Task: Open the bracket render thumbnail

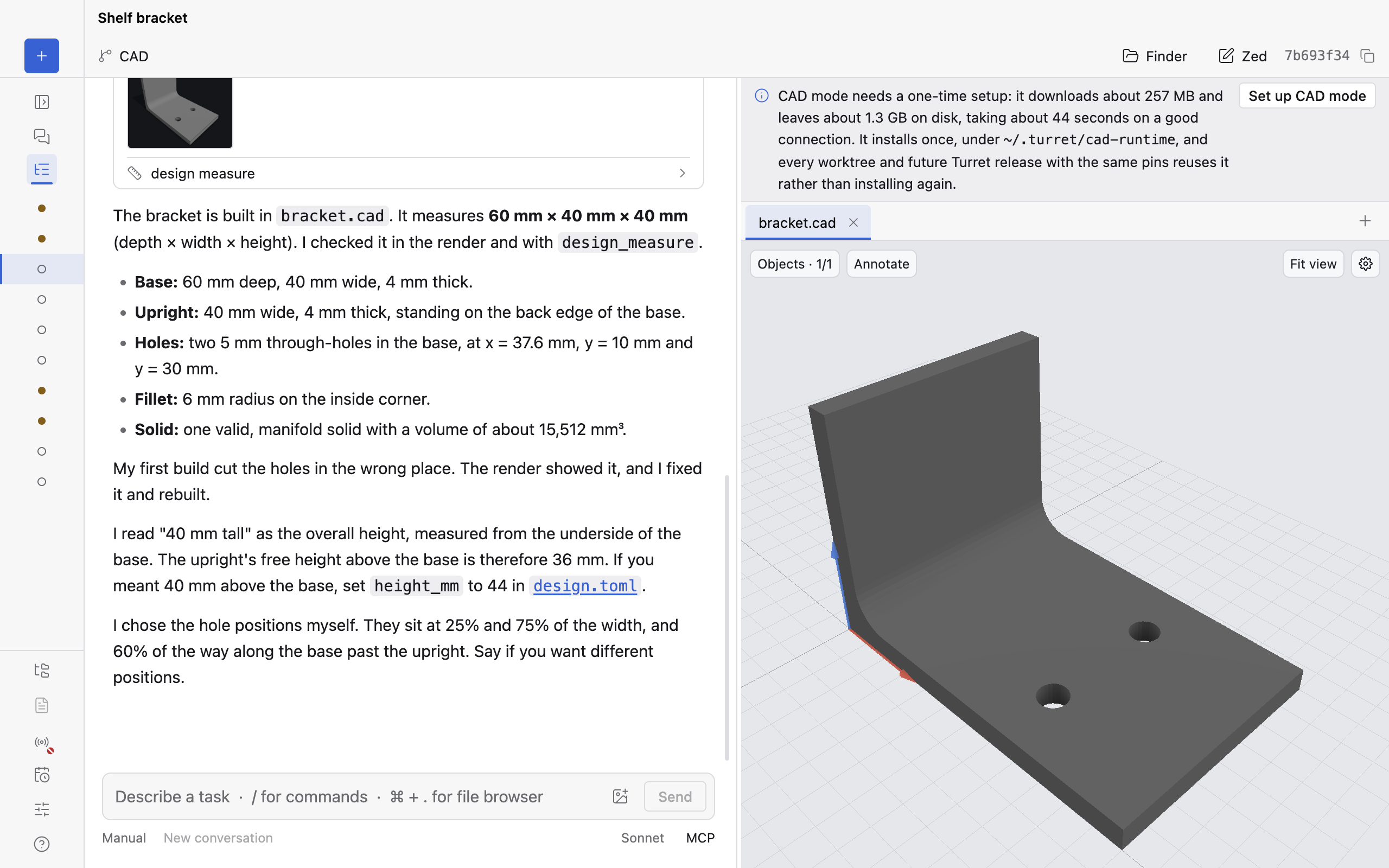Action: tap(180, 113)
